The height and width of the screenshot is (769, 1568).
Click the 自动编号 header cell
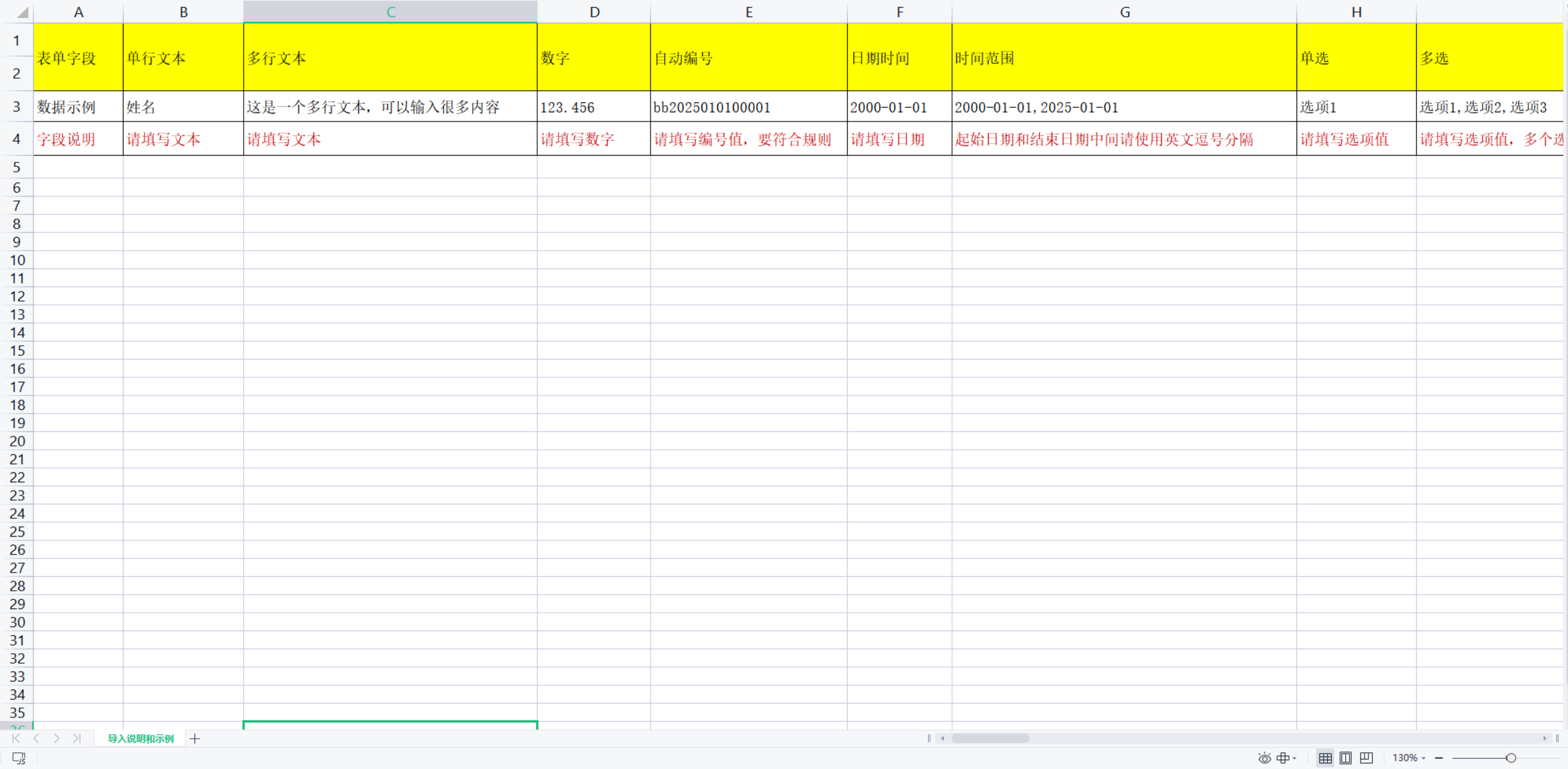(x=748, y=58)
